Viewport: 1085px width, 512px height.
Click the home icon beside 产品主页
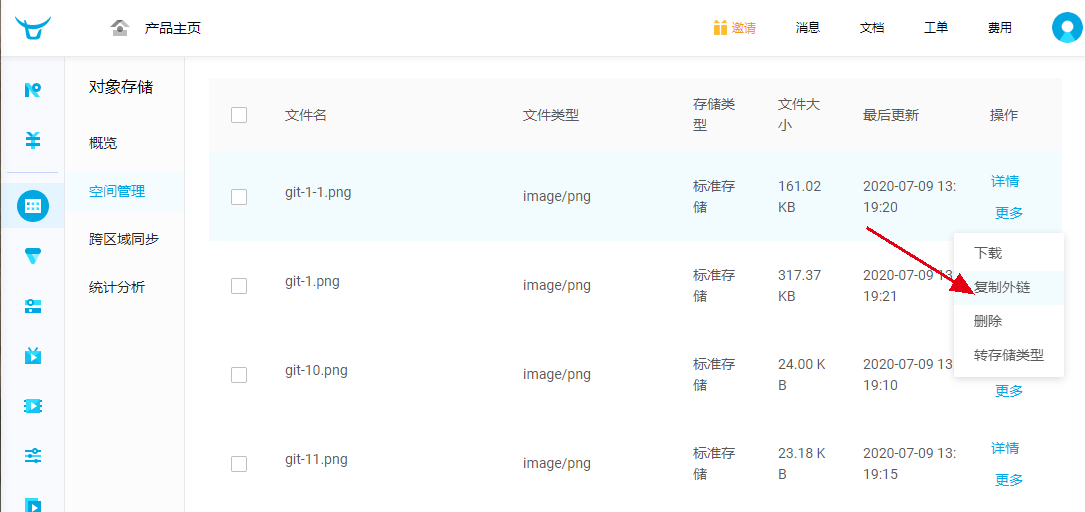click(x=120, y=28)
